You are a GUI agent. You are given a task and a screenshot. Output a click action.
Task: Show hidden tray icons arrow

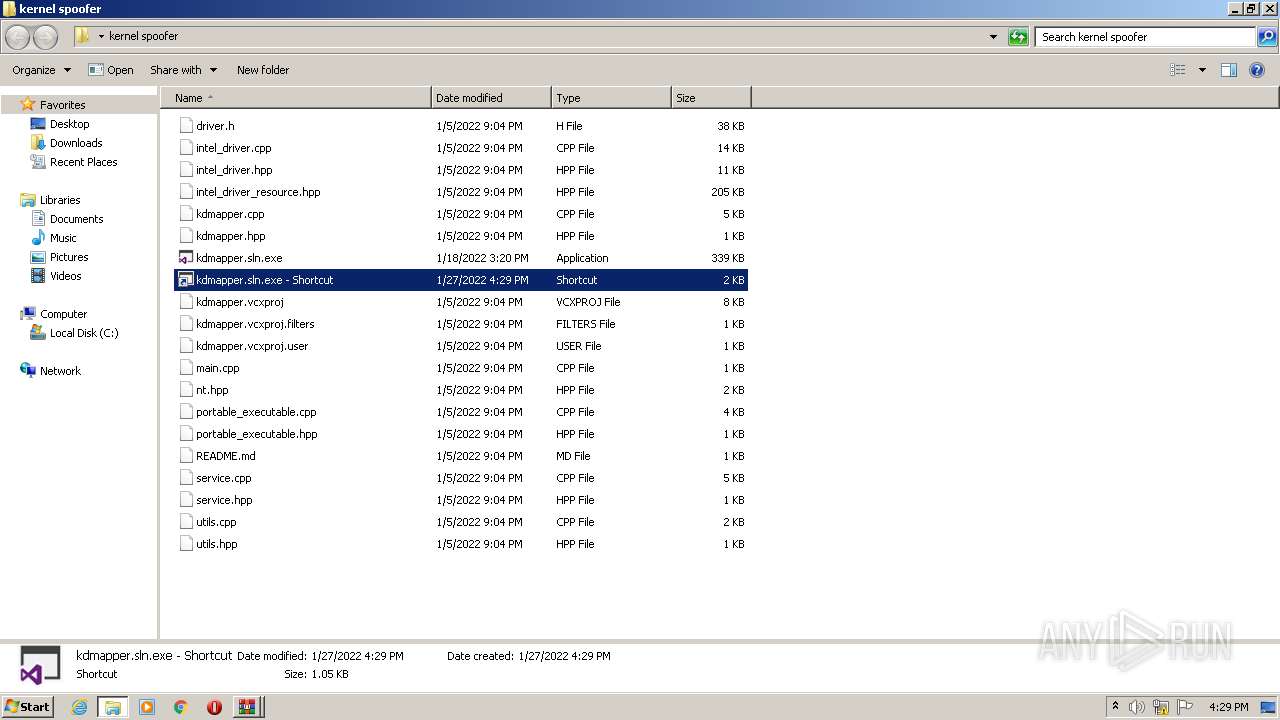(x=1115, y=707)
